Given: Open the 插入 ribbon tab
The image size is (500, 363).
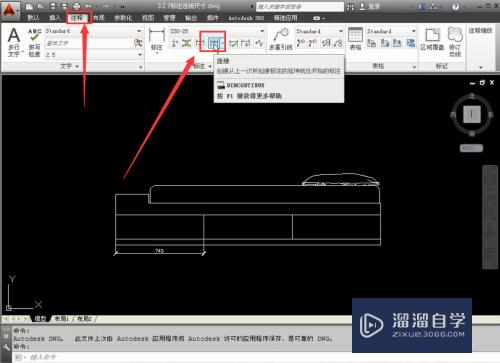Looking at the screenshot, I should (55, 18).
